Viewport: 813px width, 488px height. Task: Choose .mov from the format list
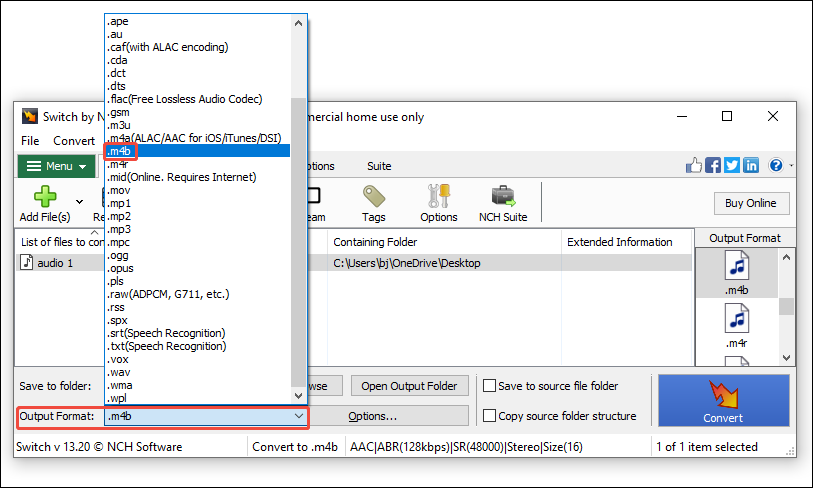click(x=198, y=190)
